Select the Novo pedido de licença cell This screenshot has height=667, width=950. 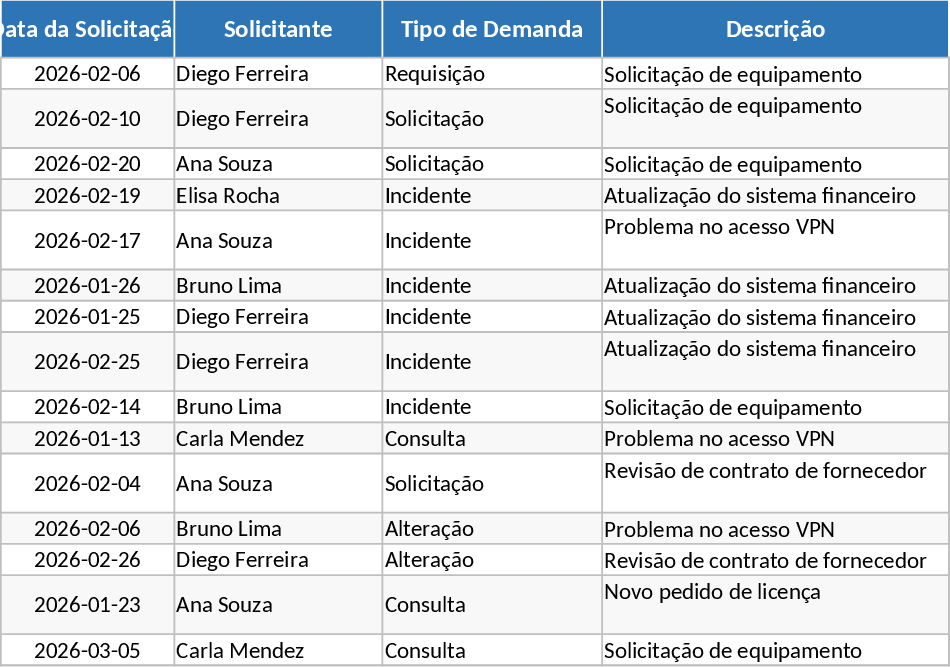712,592
